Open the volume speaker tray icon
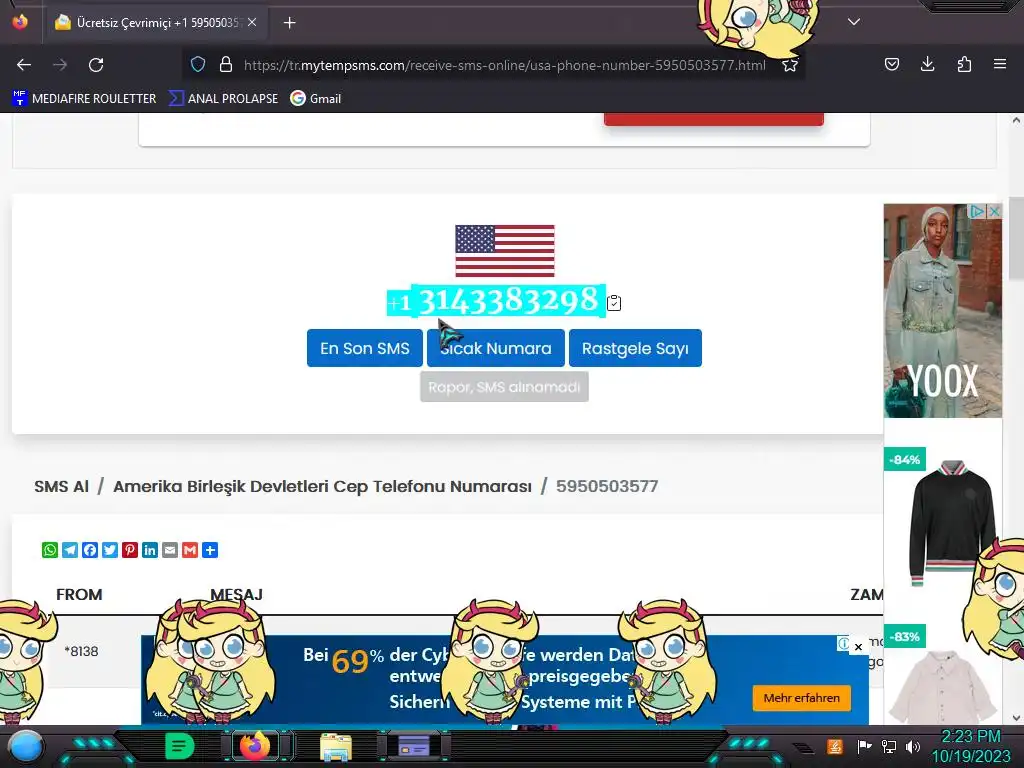Screen dimensions: 1024x768 [913, 746]
